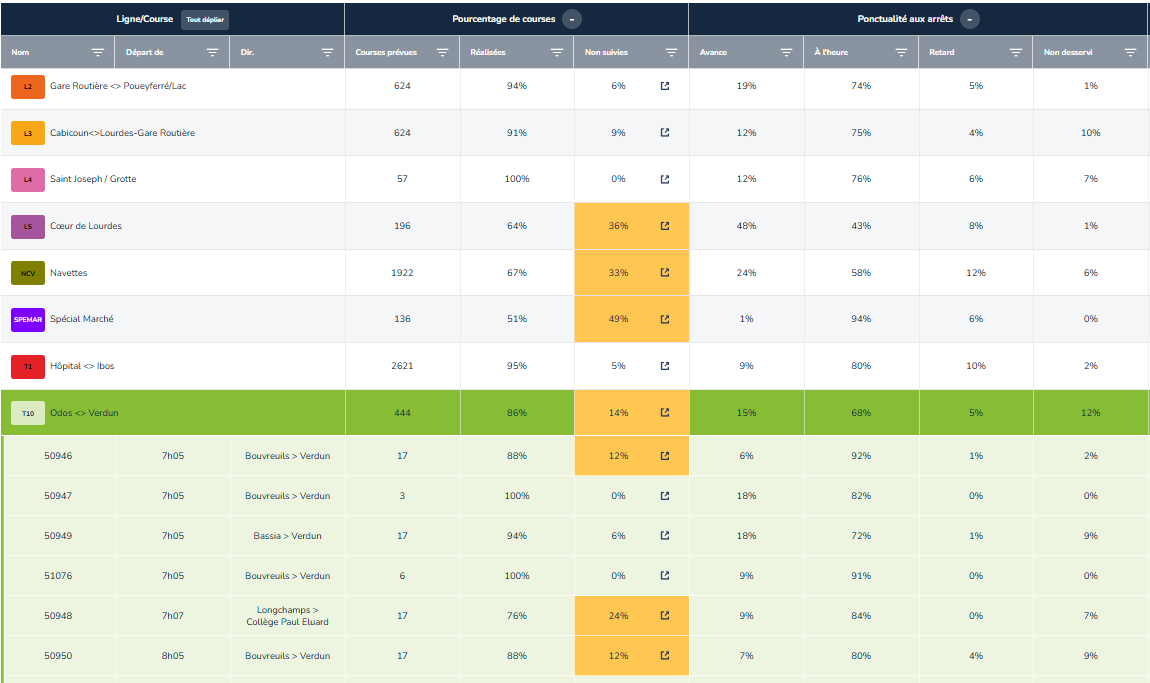This screenshot has height=683, width=1150.
Task: Select the purple SPEMAR line badge
Action: click(28, 319)
